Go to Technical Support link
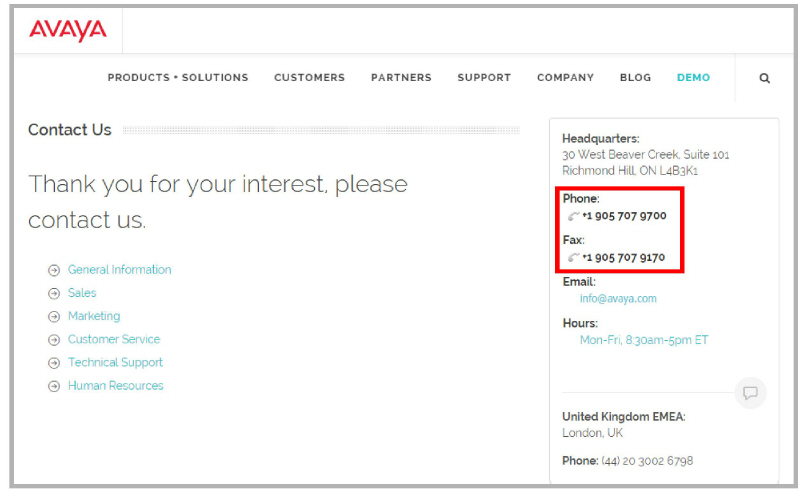 coord(115,362)
